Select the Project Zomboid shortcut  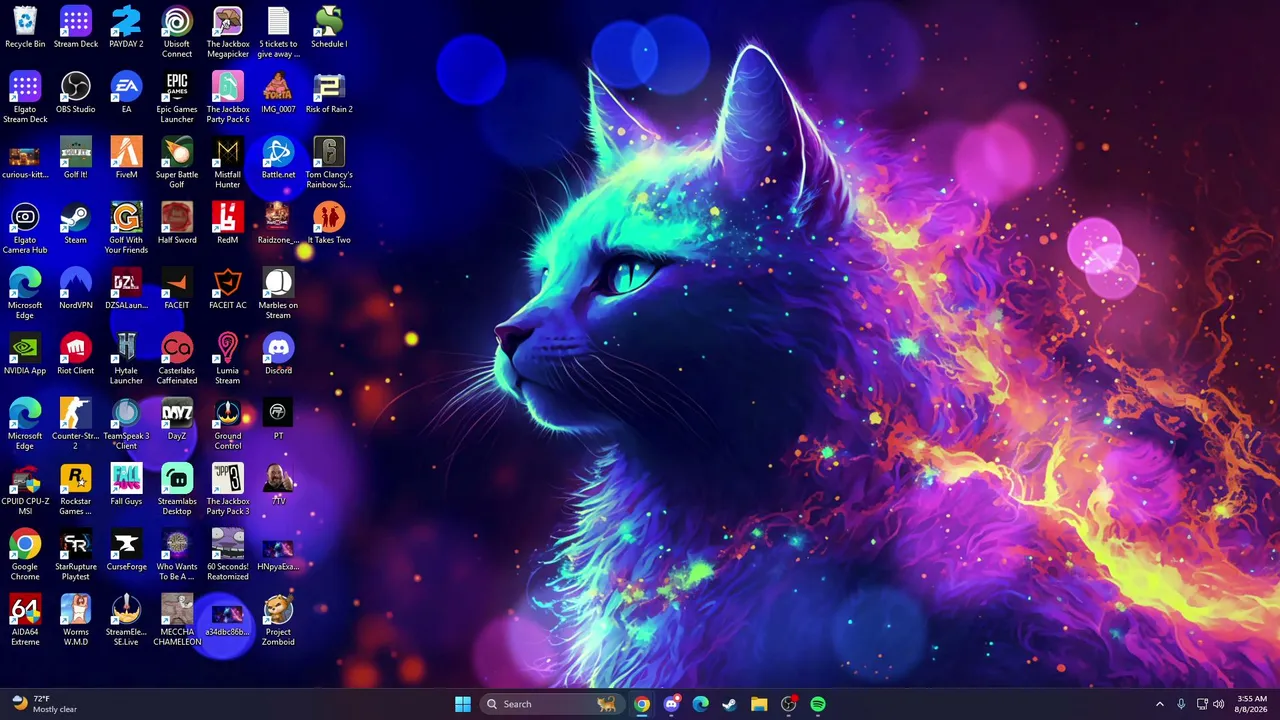(278, 620)
